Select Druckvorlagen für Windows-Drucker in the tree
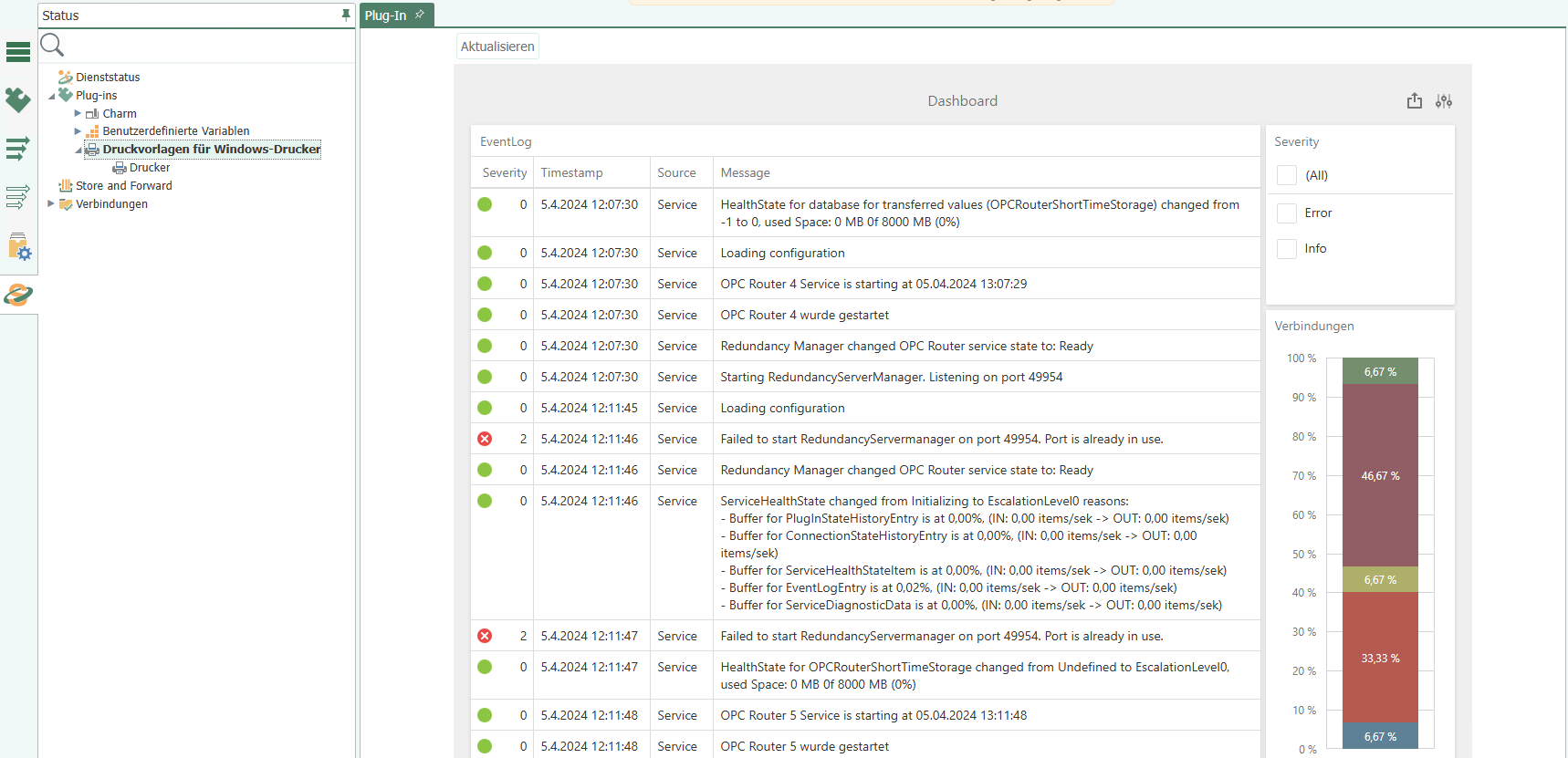The image size is (1568, 758). tap(212, 150)
